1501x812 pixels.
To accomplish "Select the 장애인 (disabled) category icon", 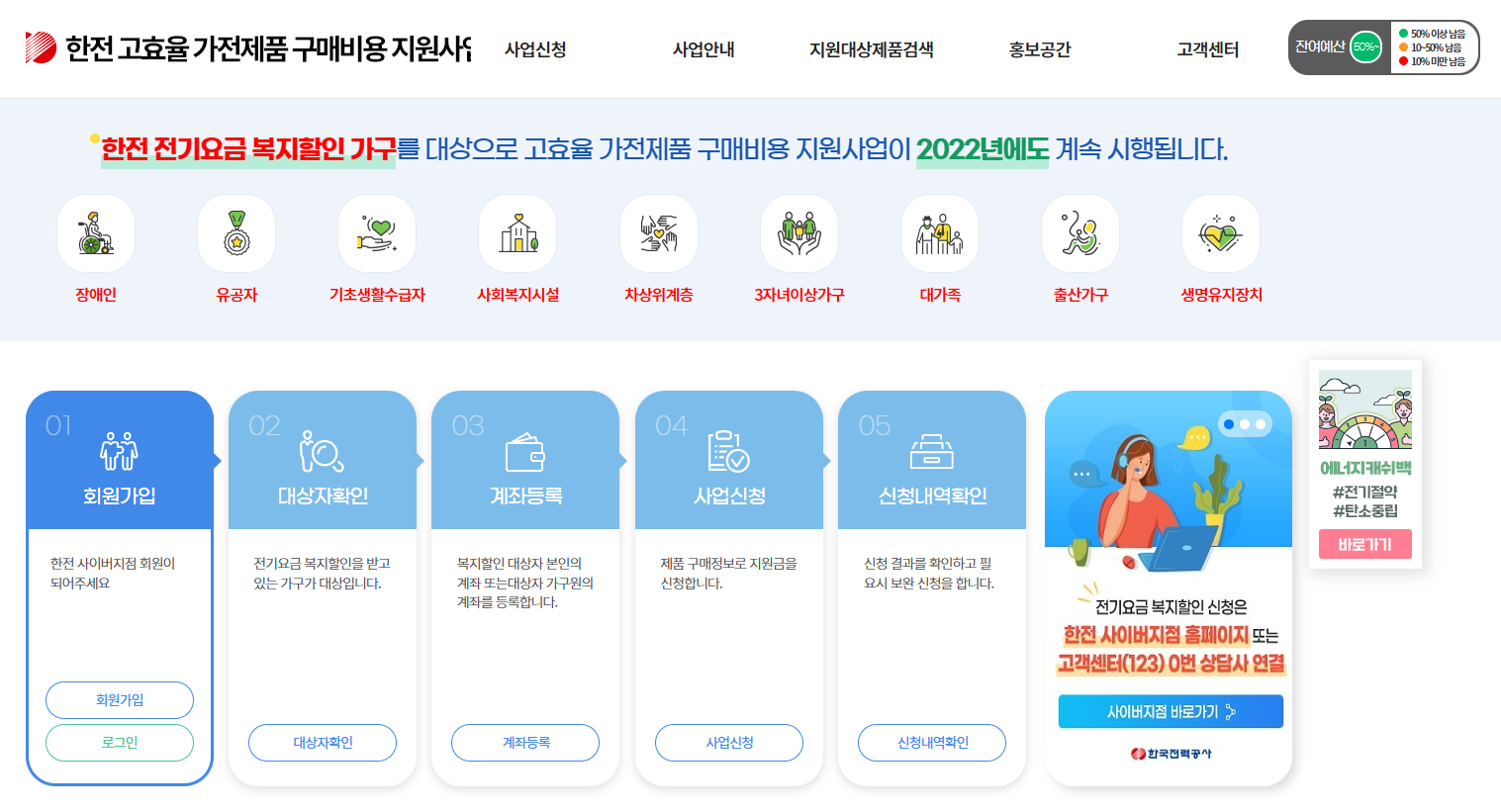I will (x=95, y=233).
